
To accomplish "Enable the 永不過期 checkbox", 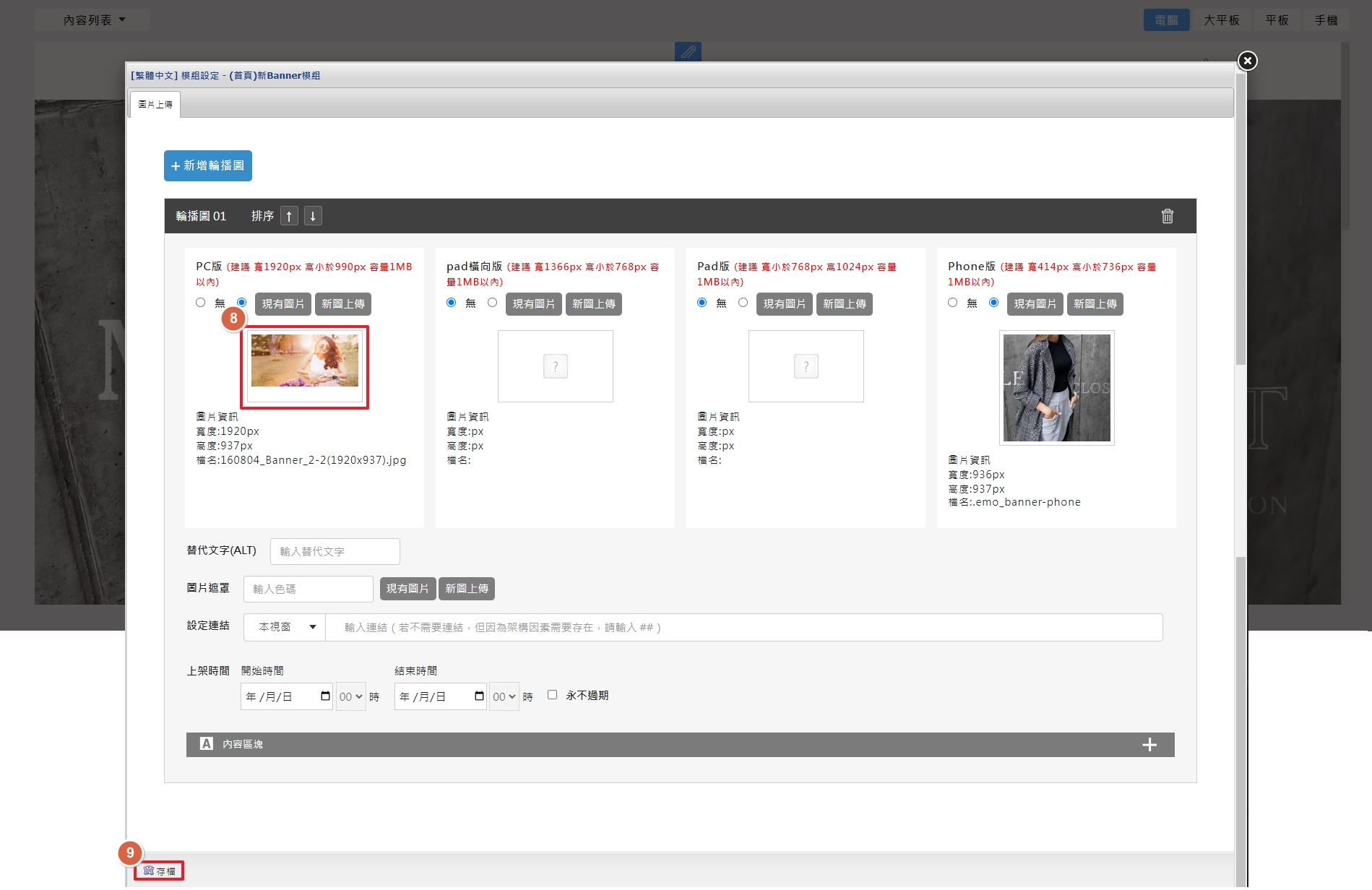I will tap(552, 695).
